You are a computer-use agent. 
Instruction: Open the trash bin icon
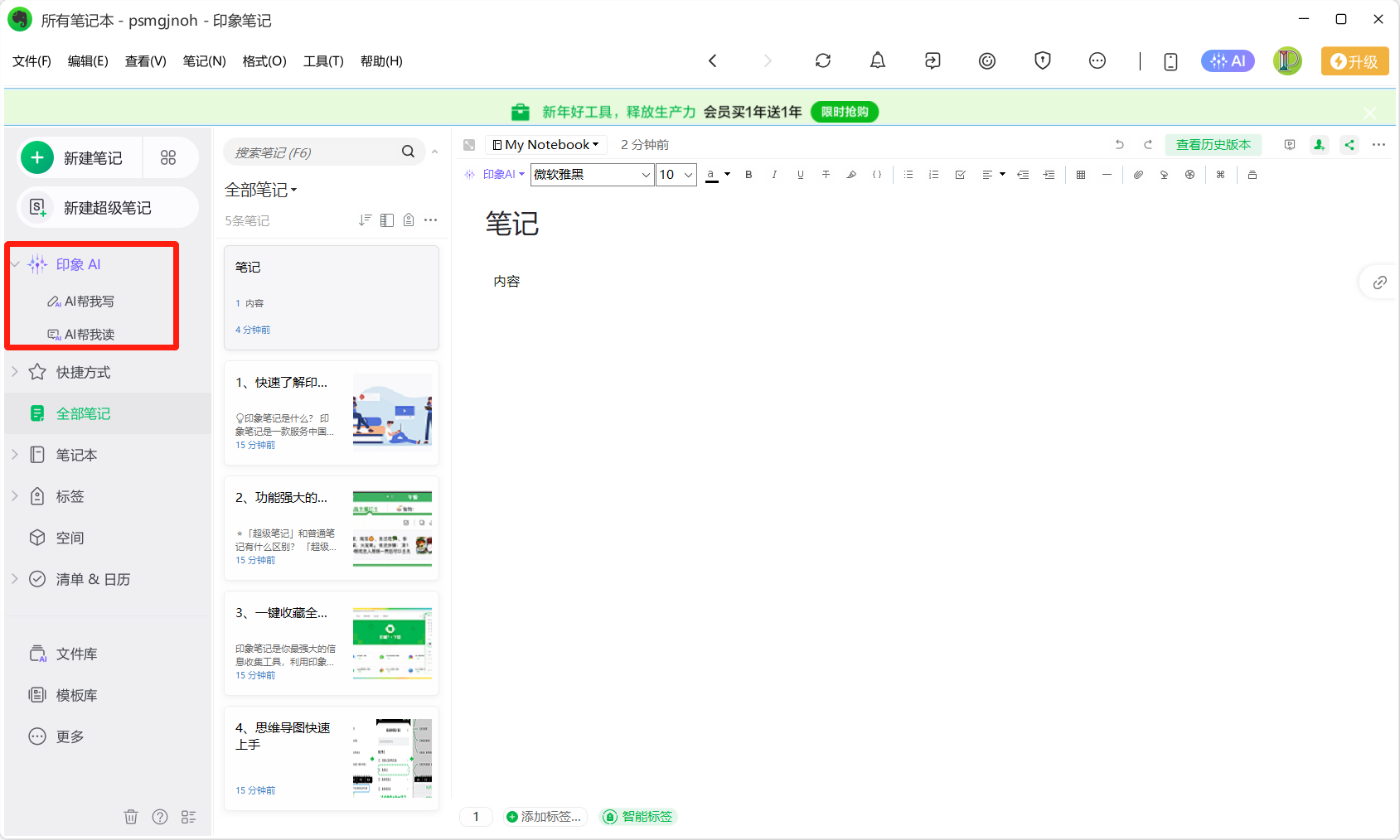point(131,817)
